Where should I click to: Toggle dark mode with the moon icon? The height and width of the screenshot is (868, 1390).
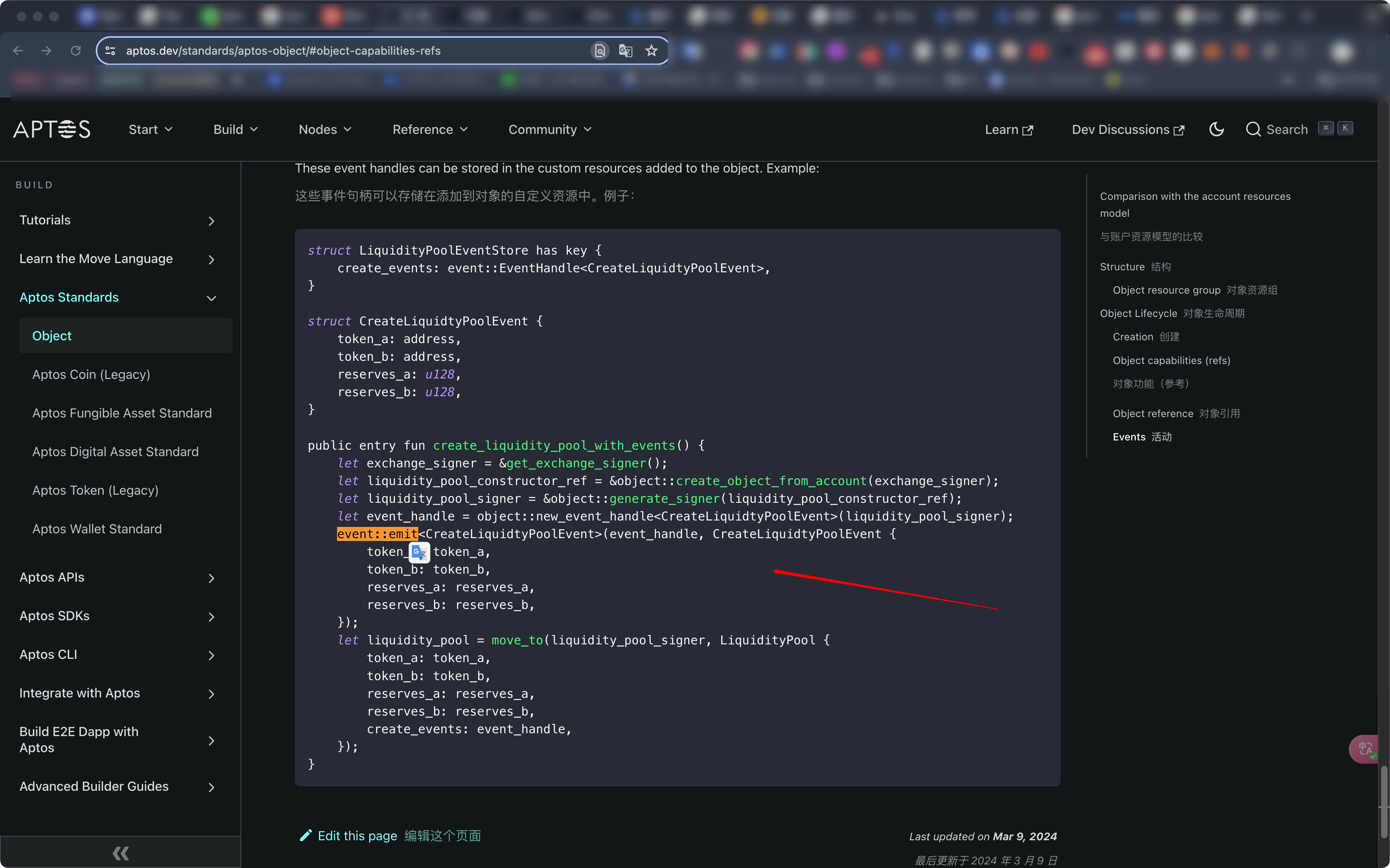(1216, 129)
